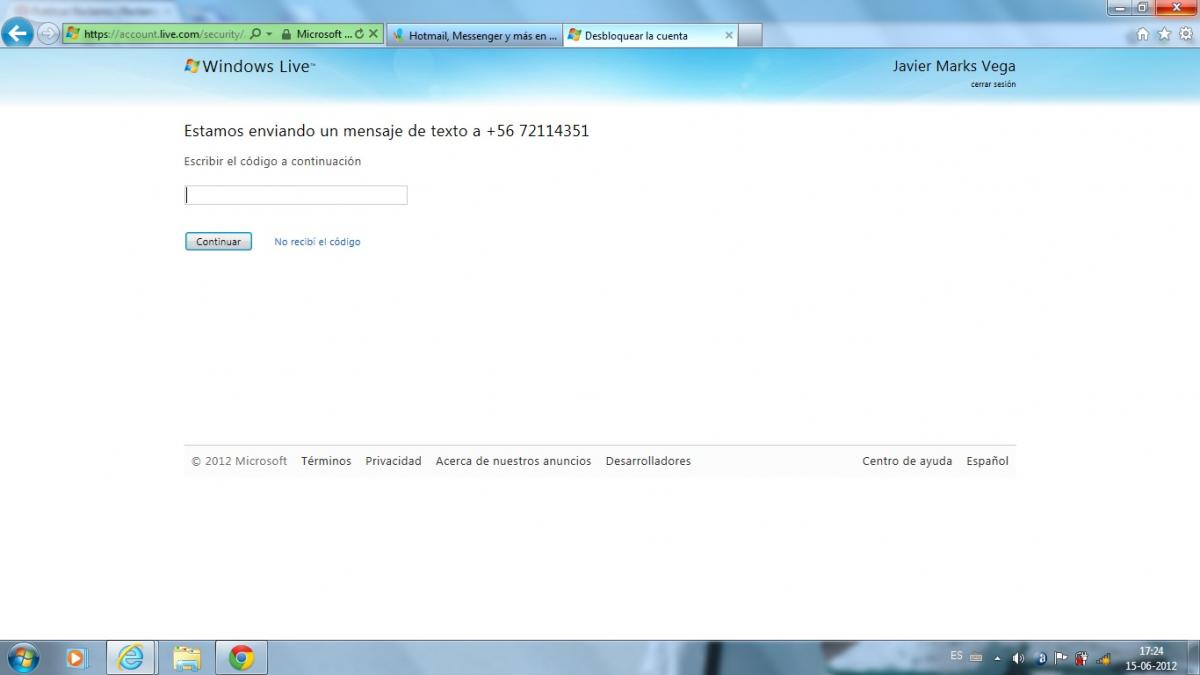Open Windows Media Player from taskbar
Viewport: 1200px width, 675px height.
point(77,658)
